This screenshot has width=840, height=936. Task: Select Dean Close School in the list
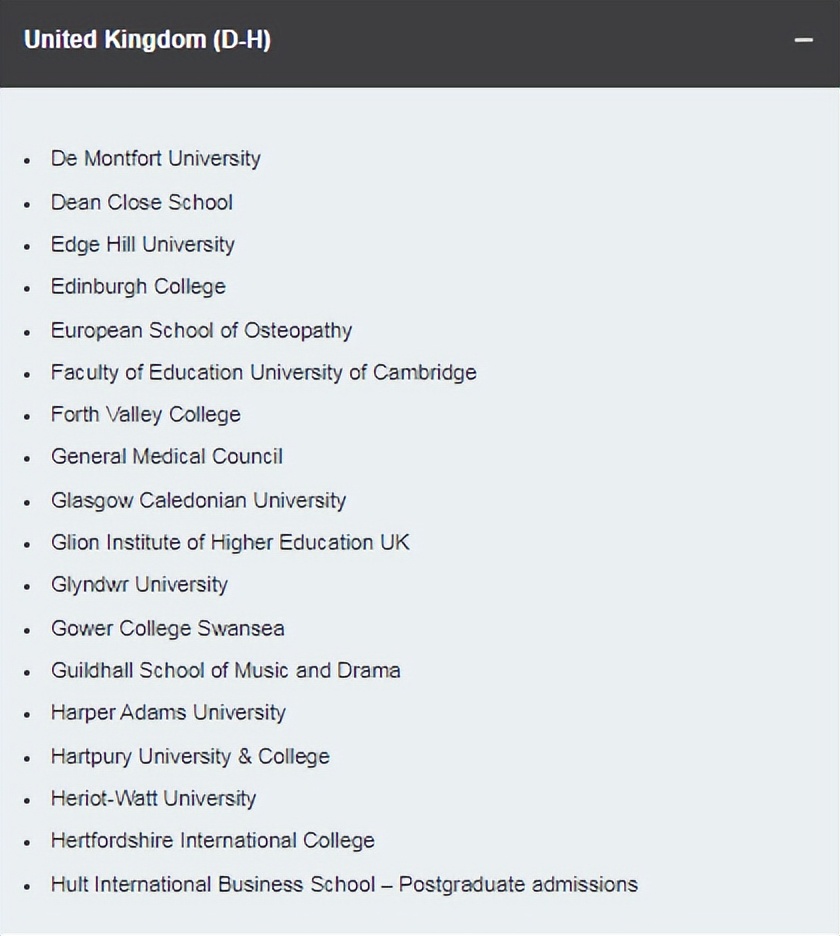click(141, 202)
